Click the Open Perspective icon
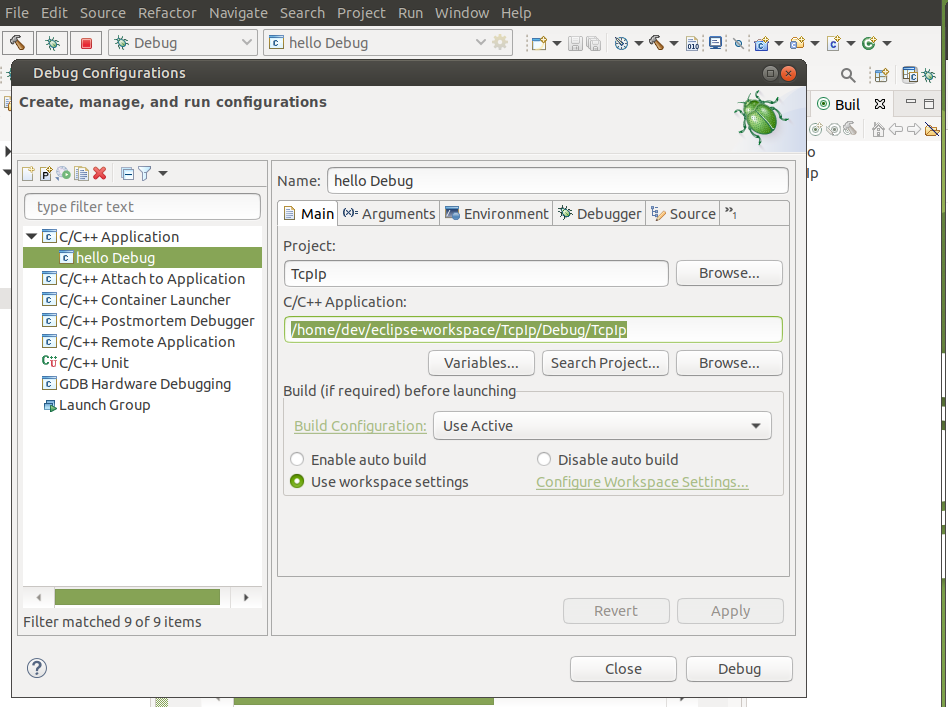948x707 pixels. coord(881,75)
